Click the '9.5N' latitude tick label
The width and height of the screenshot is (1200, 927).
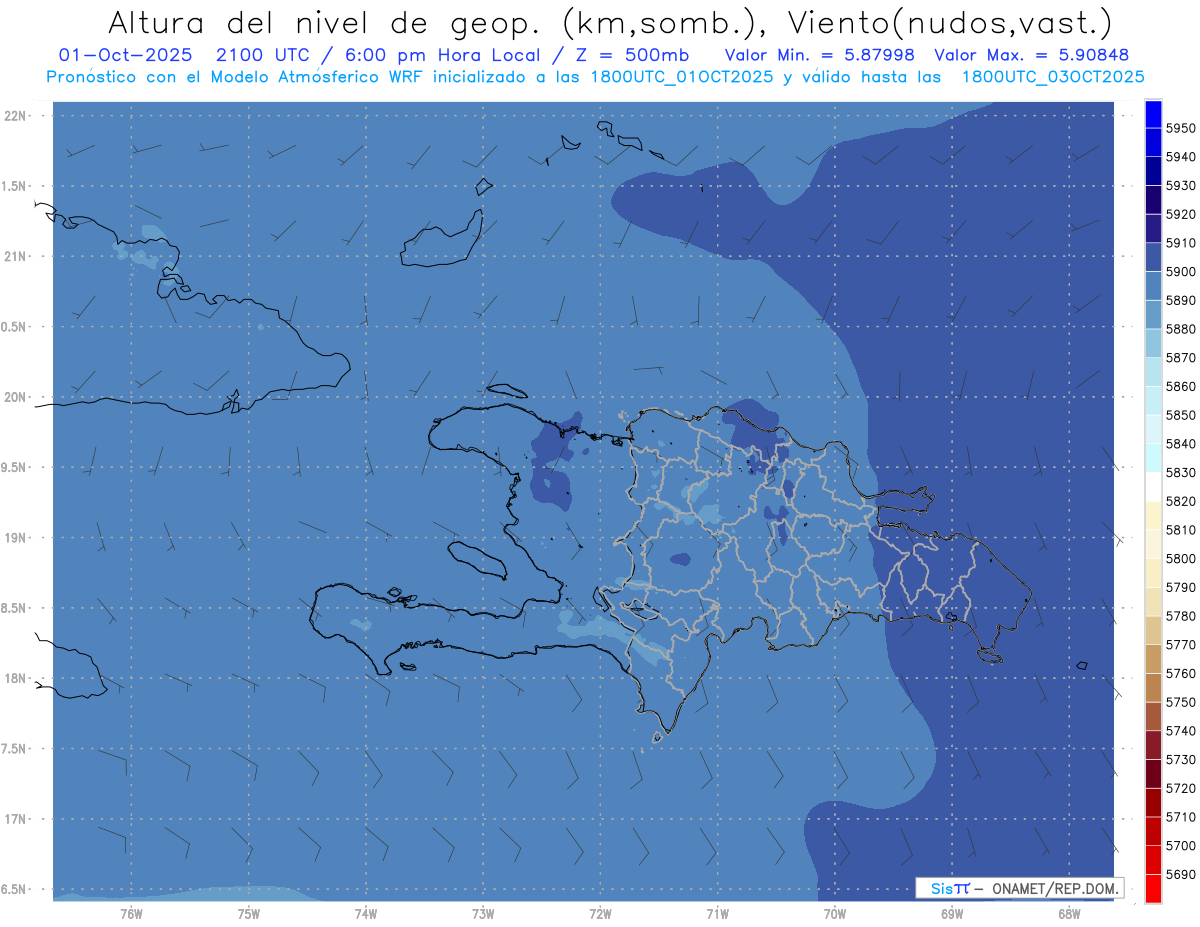coord(14,467)
